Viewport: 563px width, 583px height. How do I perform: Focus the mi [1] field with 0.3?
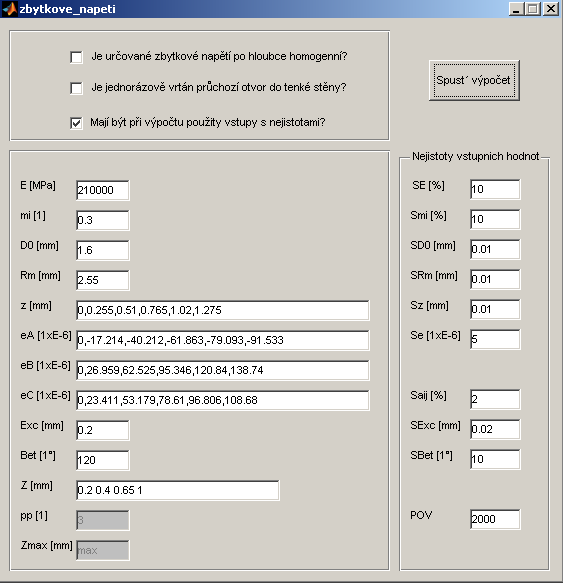(103, 220)
